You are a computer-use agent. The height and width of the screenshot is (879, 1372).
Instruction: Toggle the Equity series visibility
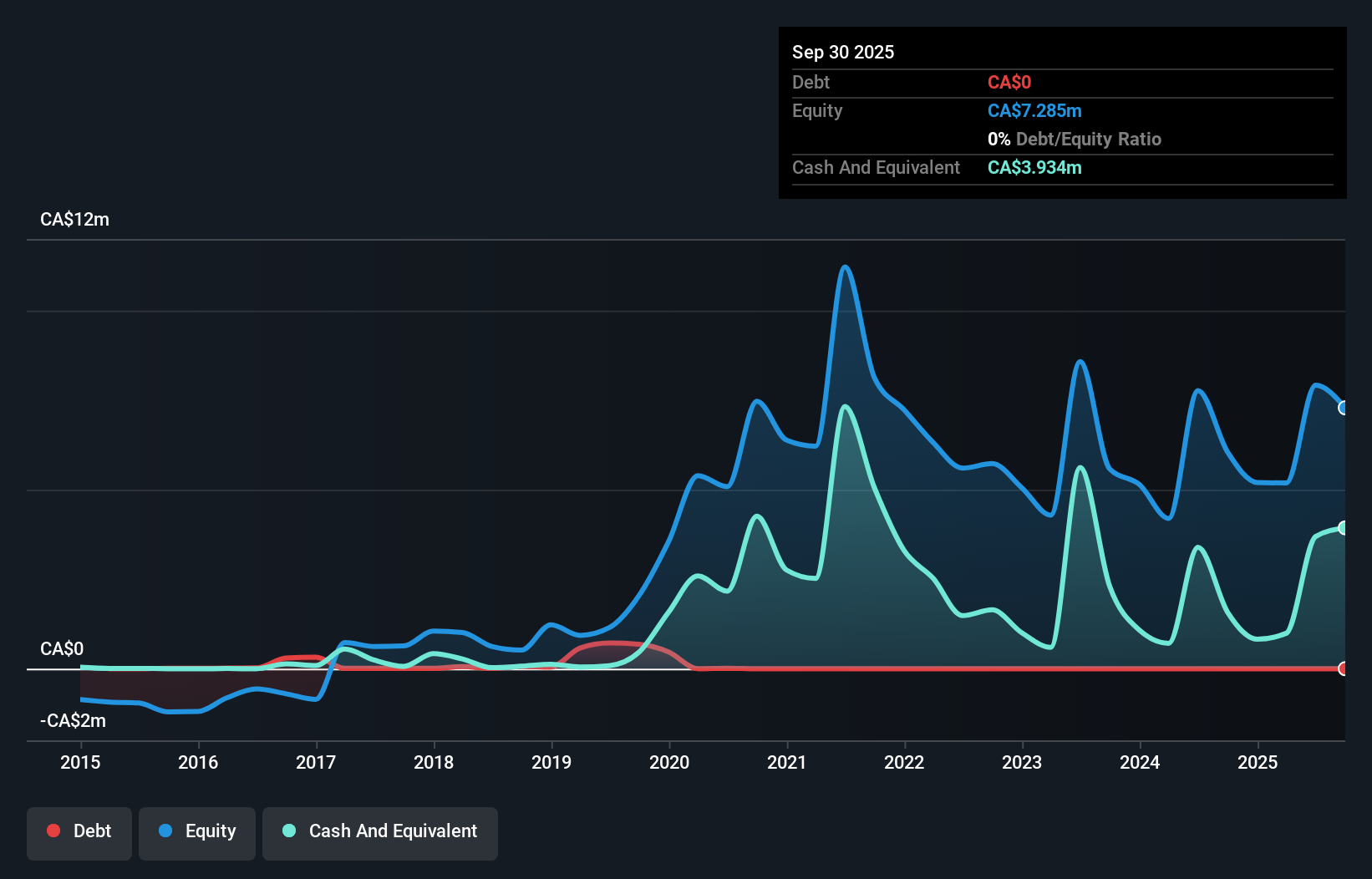tap(196, 831)
